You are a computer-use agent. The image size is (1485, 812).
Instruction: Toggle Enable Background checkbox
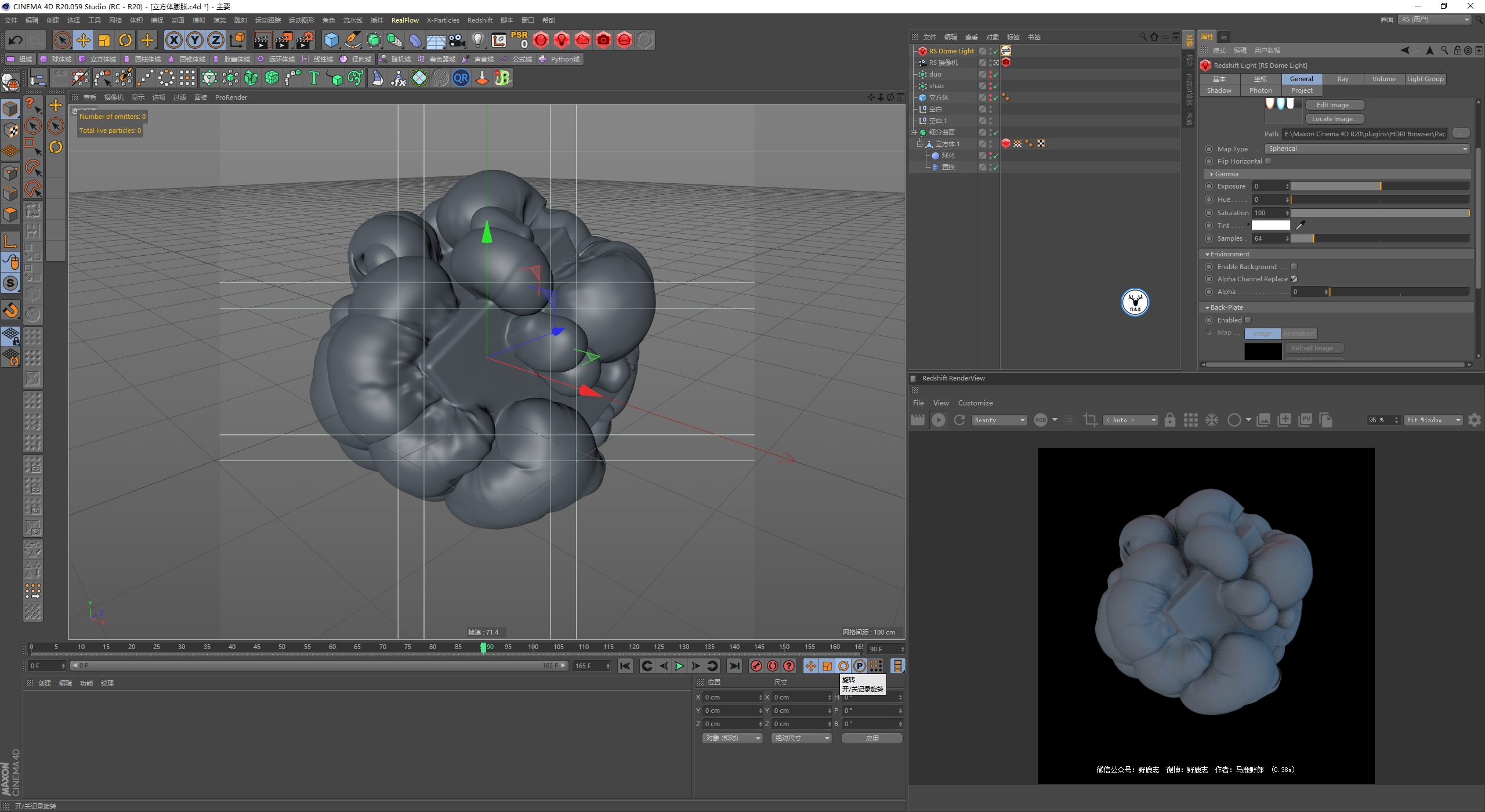1294,267
